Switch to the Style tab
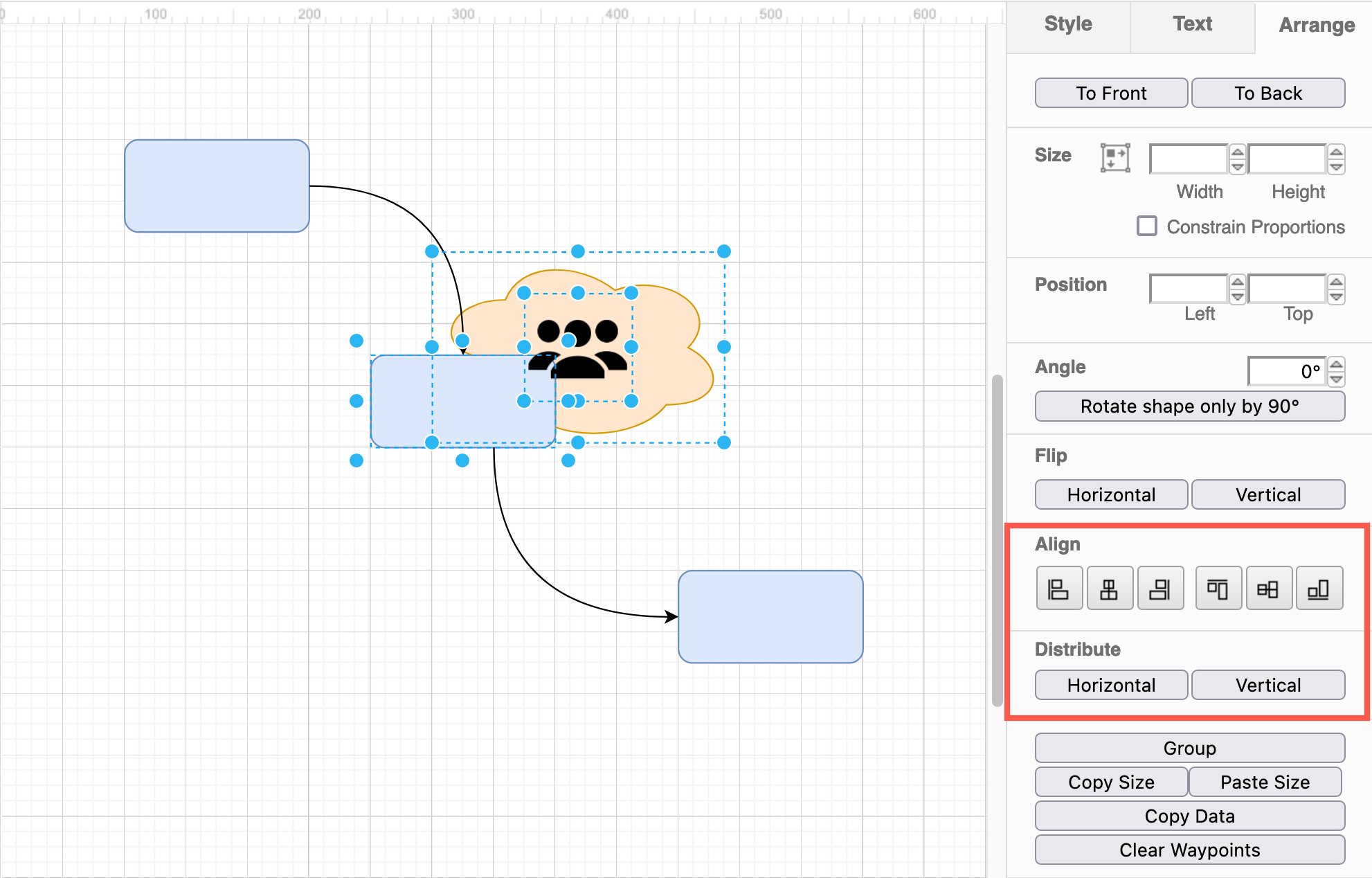The image size is (1372, 878). pos(1068,24)
